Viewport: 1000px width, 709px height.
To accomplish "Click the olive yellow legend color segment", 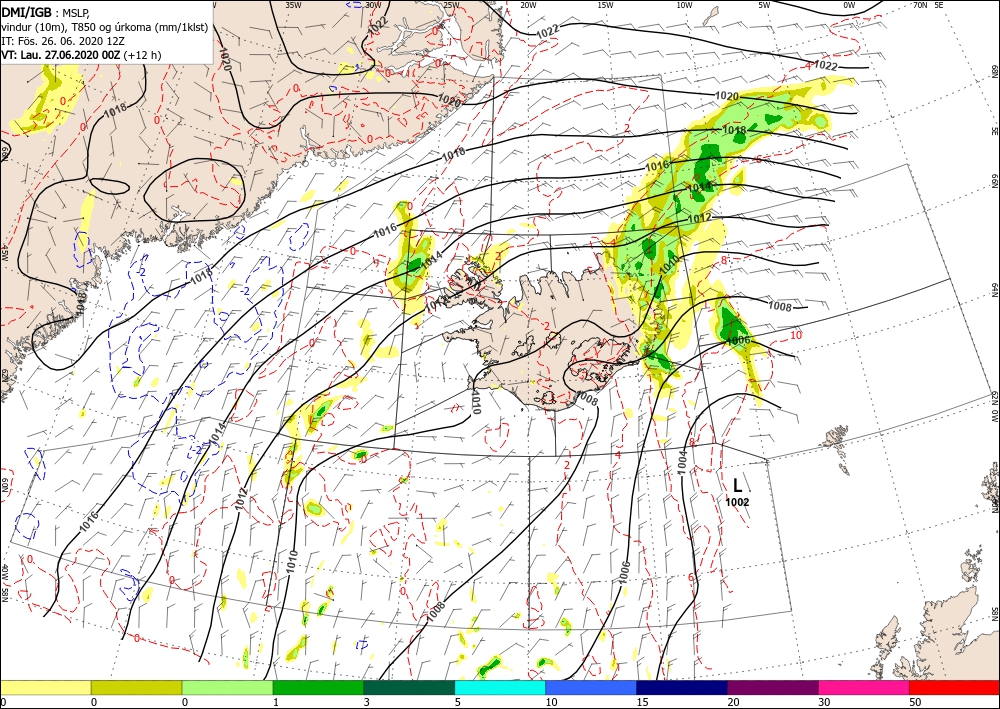I will click(x=136, y=687).
